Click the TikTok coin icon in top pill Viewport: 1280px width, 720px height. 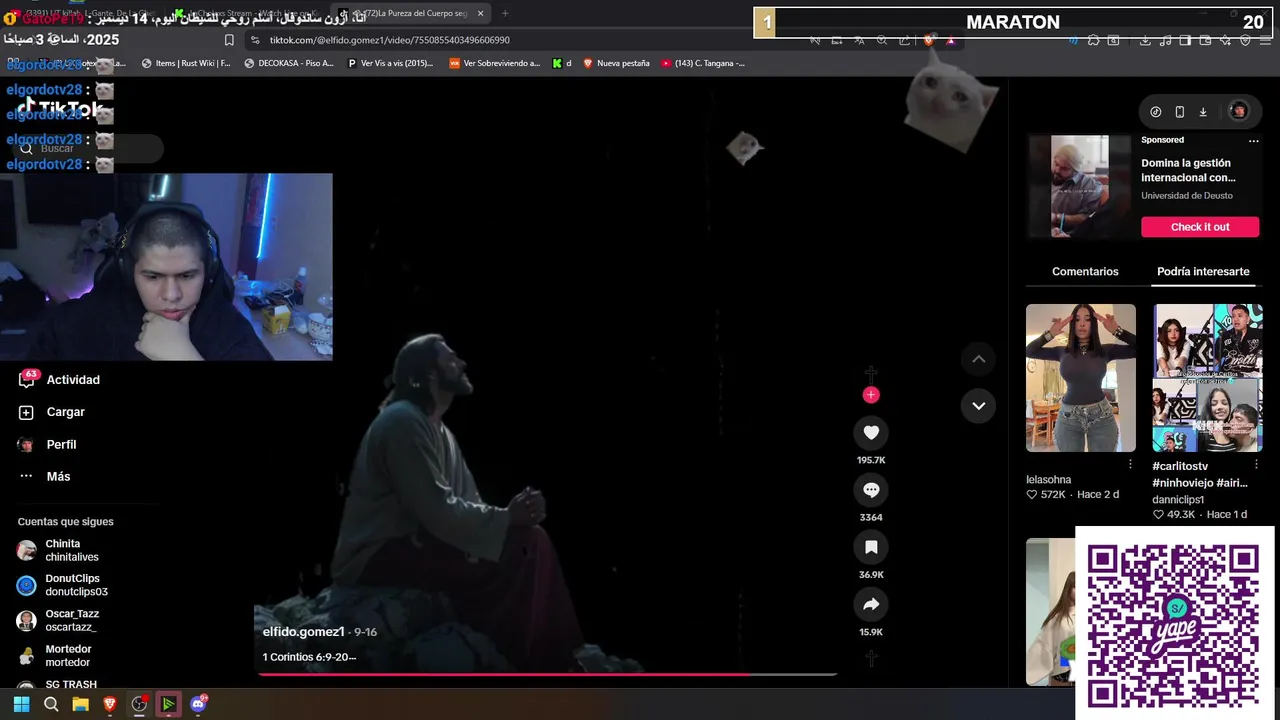click(x=1156, y=112)
